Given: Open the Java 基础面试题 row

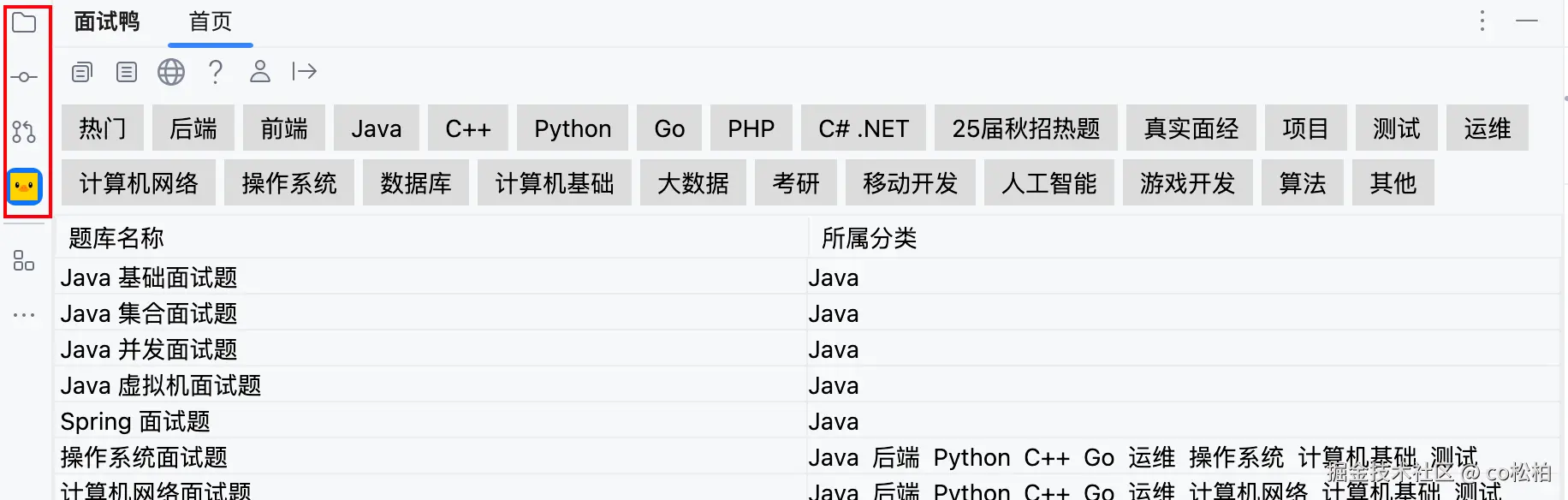Looking at the screenshot, I should pos(149,277).
